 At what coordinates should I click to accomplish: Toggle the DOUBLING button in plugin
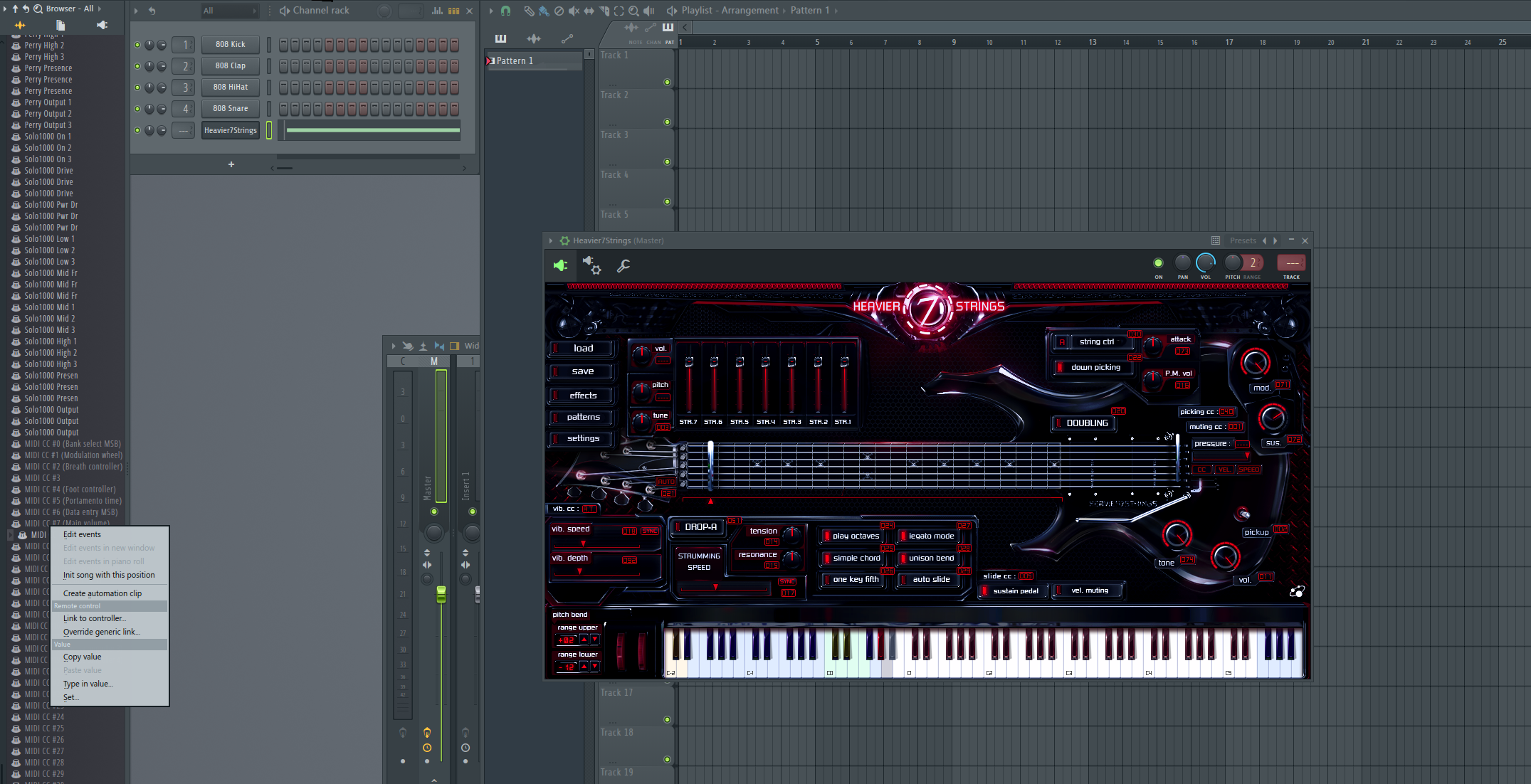[x=1085, y=423]
